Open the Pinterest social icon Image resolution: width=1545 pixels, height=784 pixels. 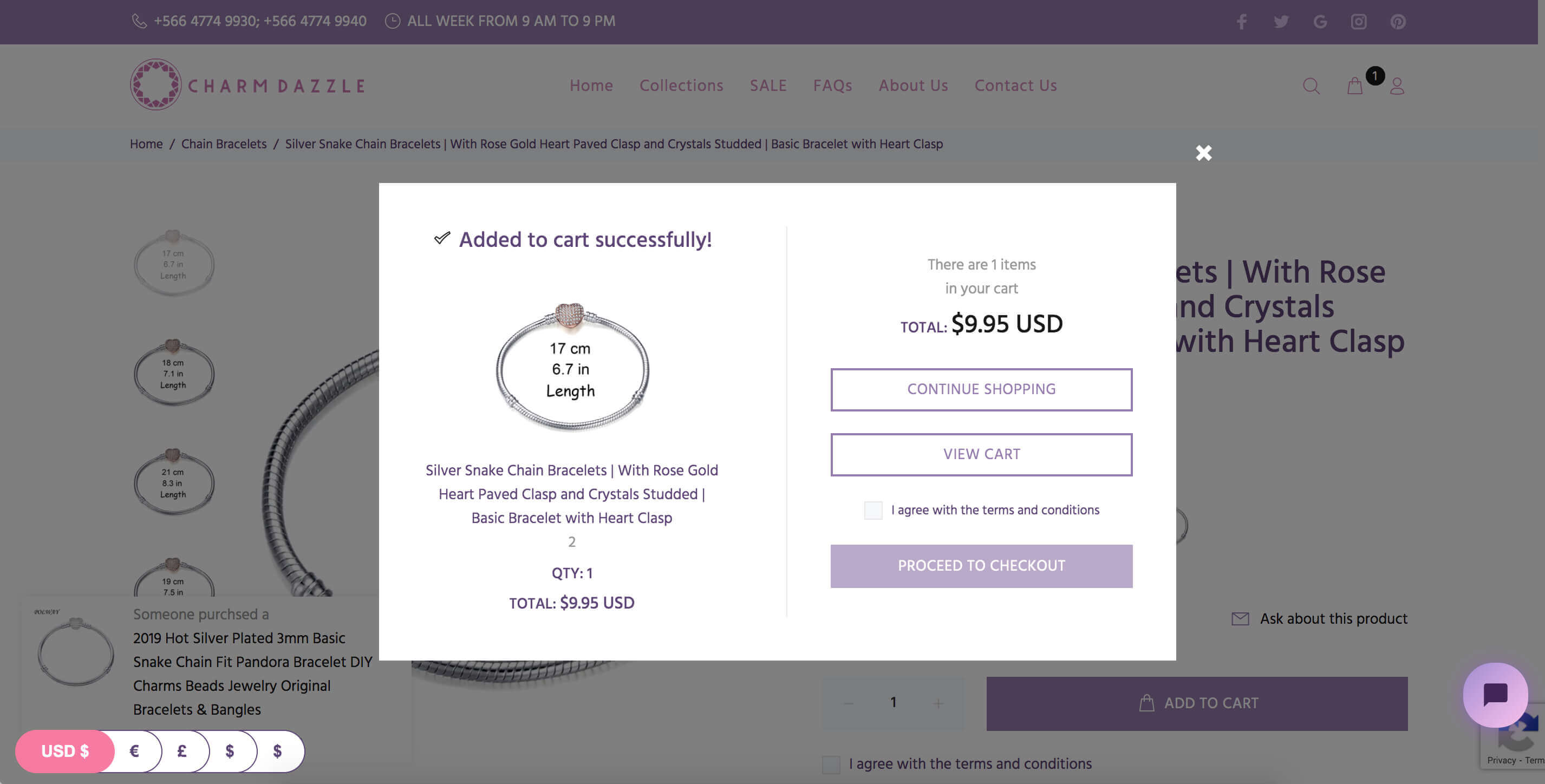click(x=1398, y=22)
